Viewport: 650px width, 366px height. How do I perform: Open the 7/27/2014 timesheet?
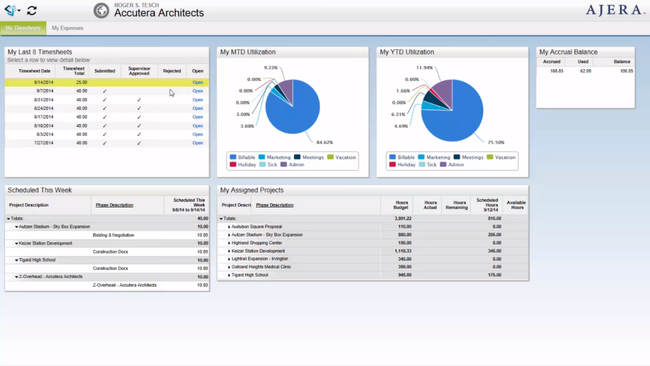198,143
